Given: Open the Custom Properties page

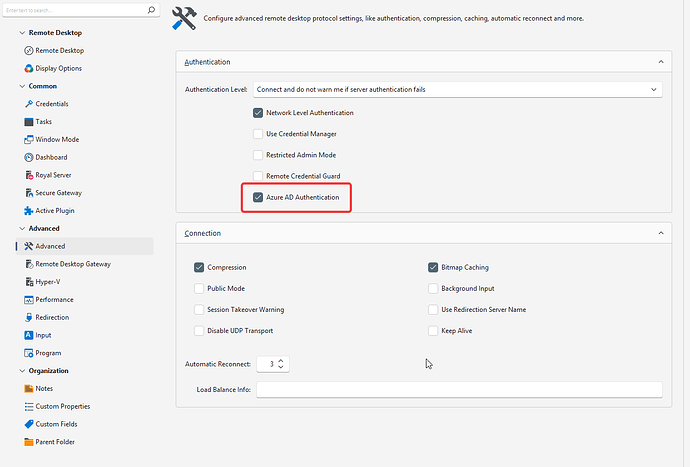Looking at the screenshot, I should pos(63,406).
